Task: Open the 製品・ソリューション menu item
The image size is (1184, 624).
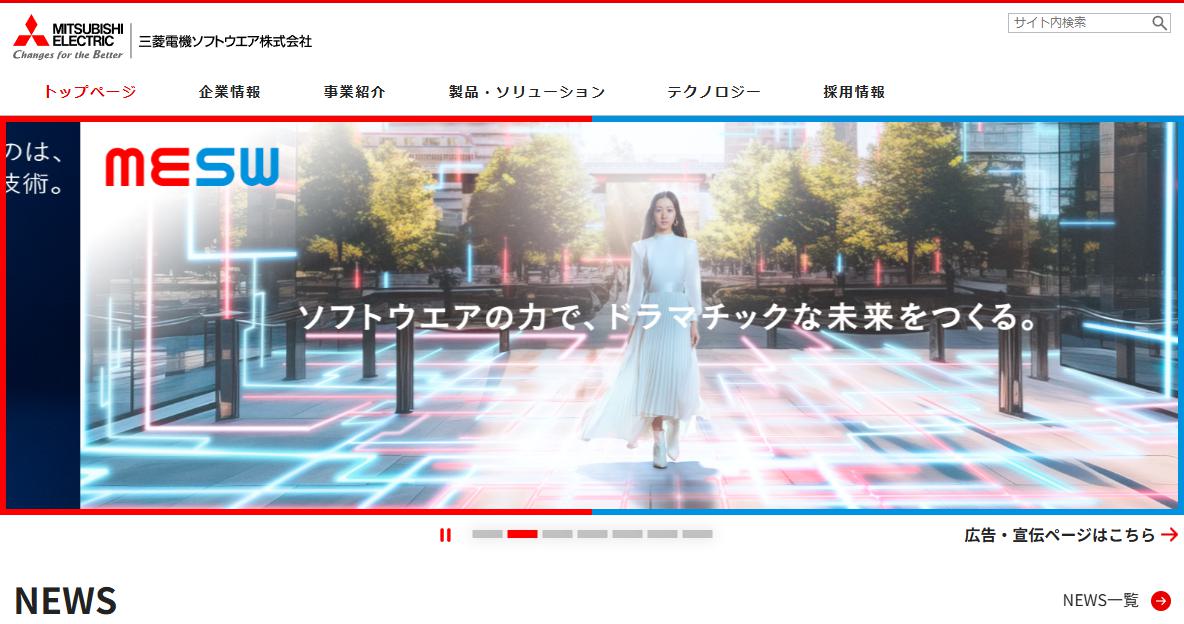Action: [527, 92]
